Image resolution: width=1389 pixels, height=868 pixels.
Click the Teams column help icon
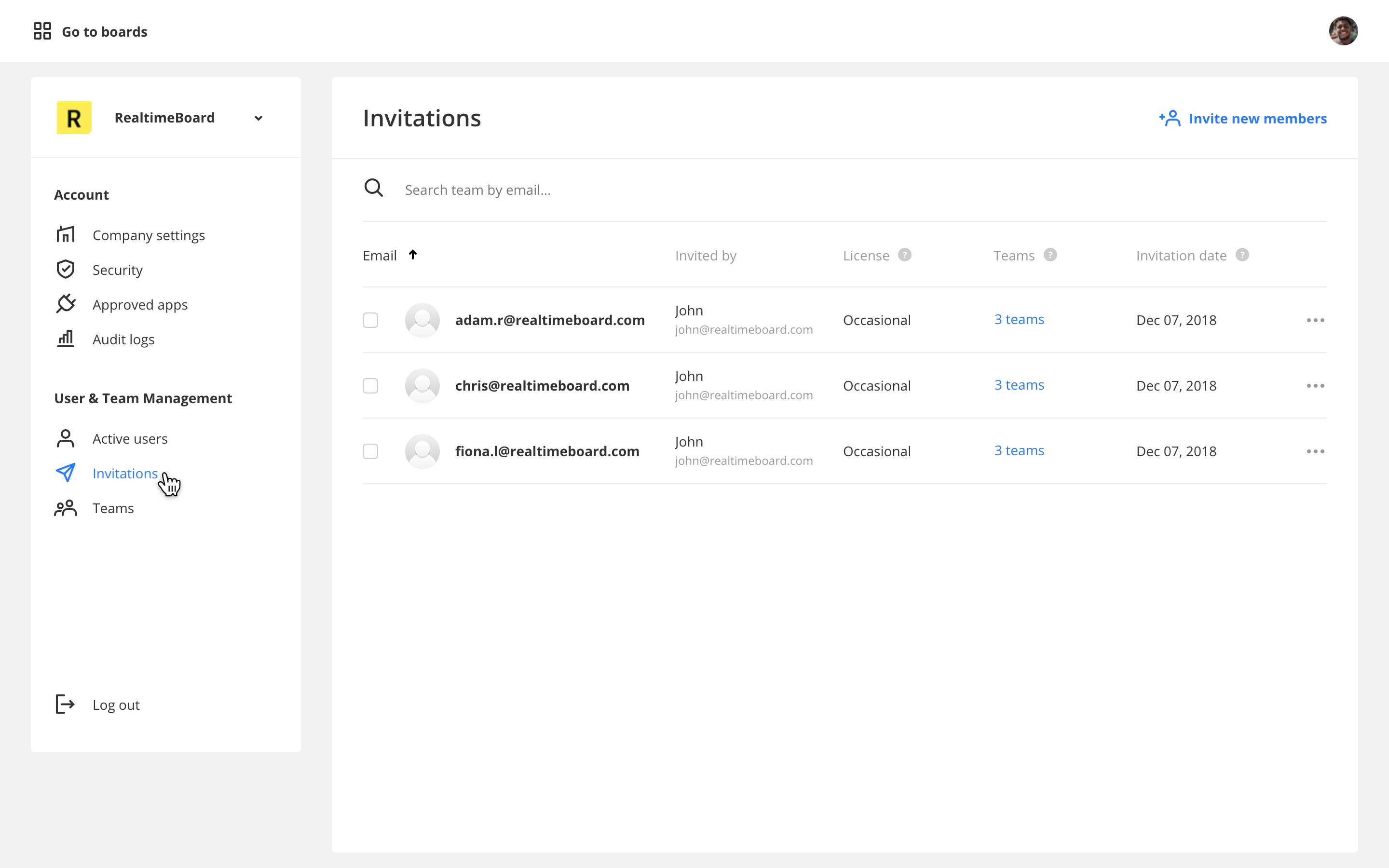pos(1050,255)
